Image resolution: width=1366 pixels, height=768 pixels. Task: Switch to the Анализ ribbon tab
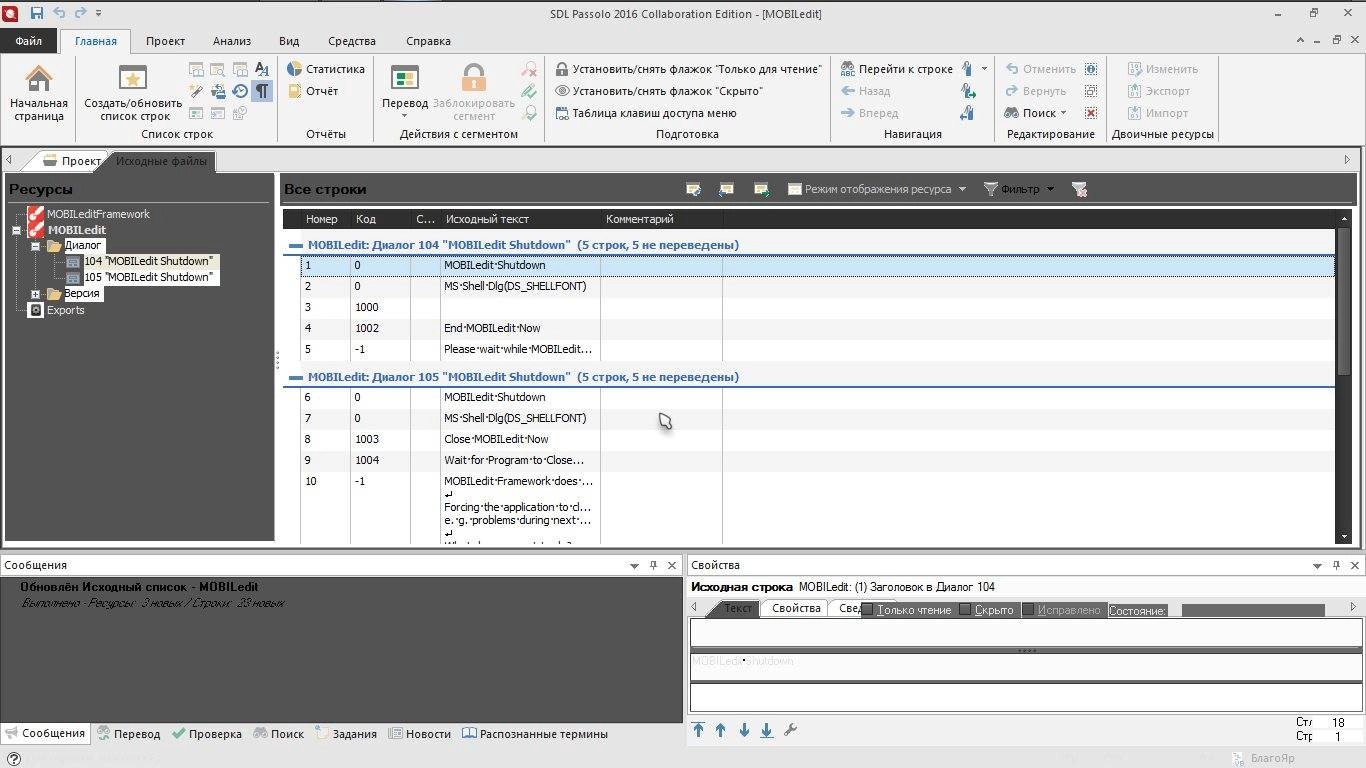(x=232, y=41)
